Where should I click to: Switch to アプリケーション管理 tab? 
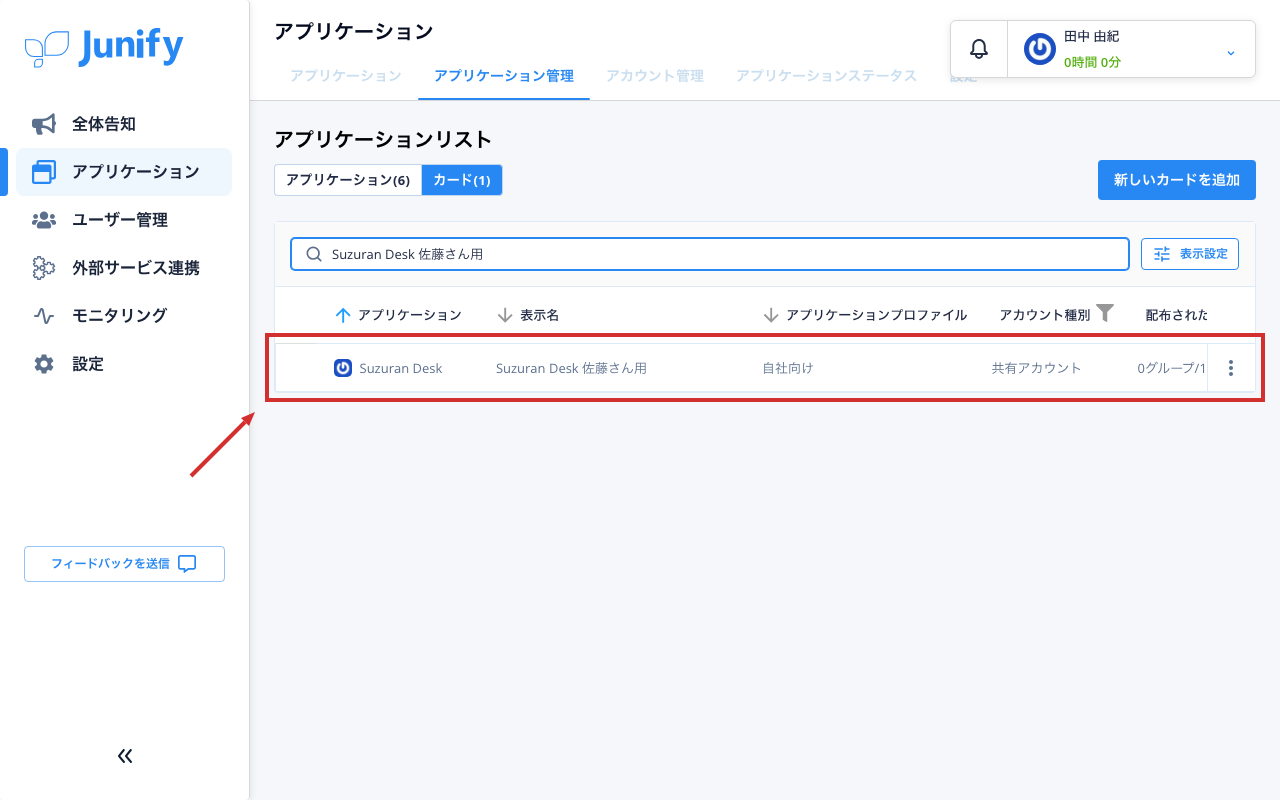504,76
